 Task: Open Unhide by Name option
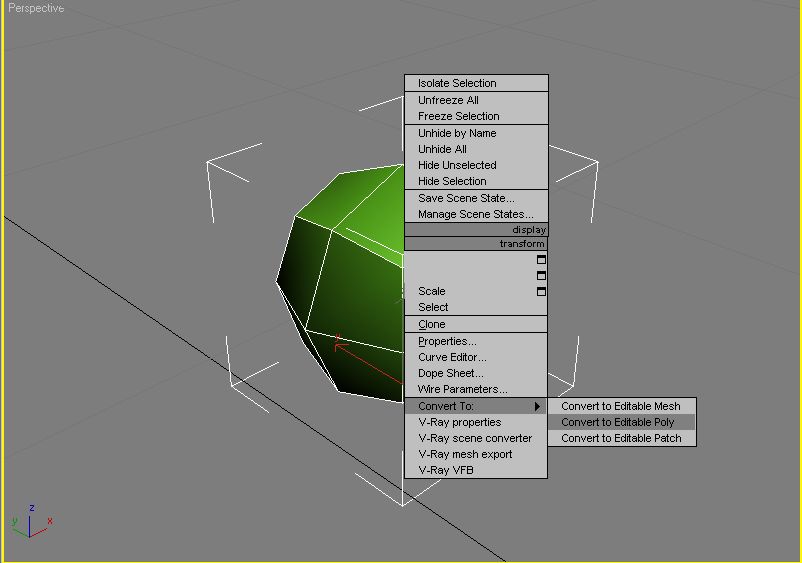(476, 133)
